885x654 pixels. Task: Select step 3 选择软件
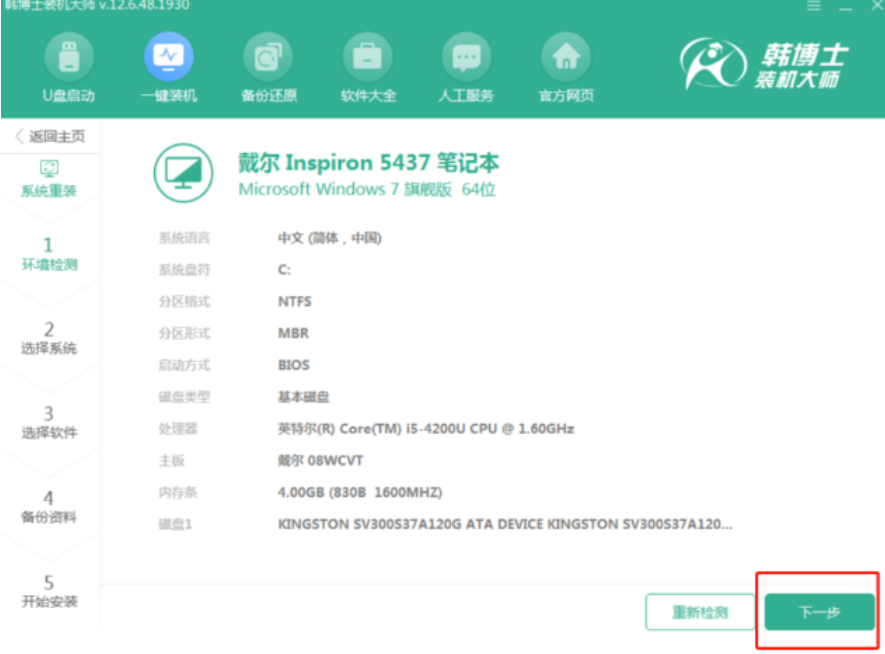49,423
